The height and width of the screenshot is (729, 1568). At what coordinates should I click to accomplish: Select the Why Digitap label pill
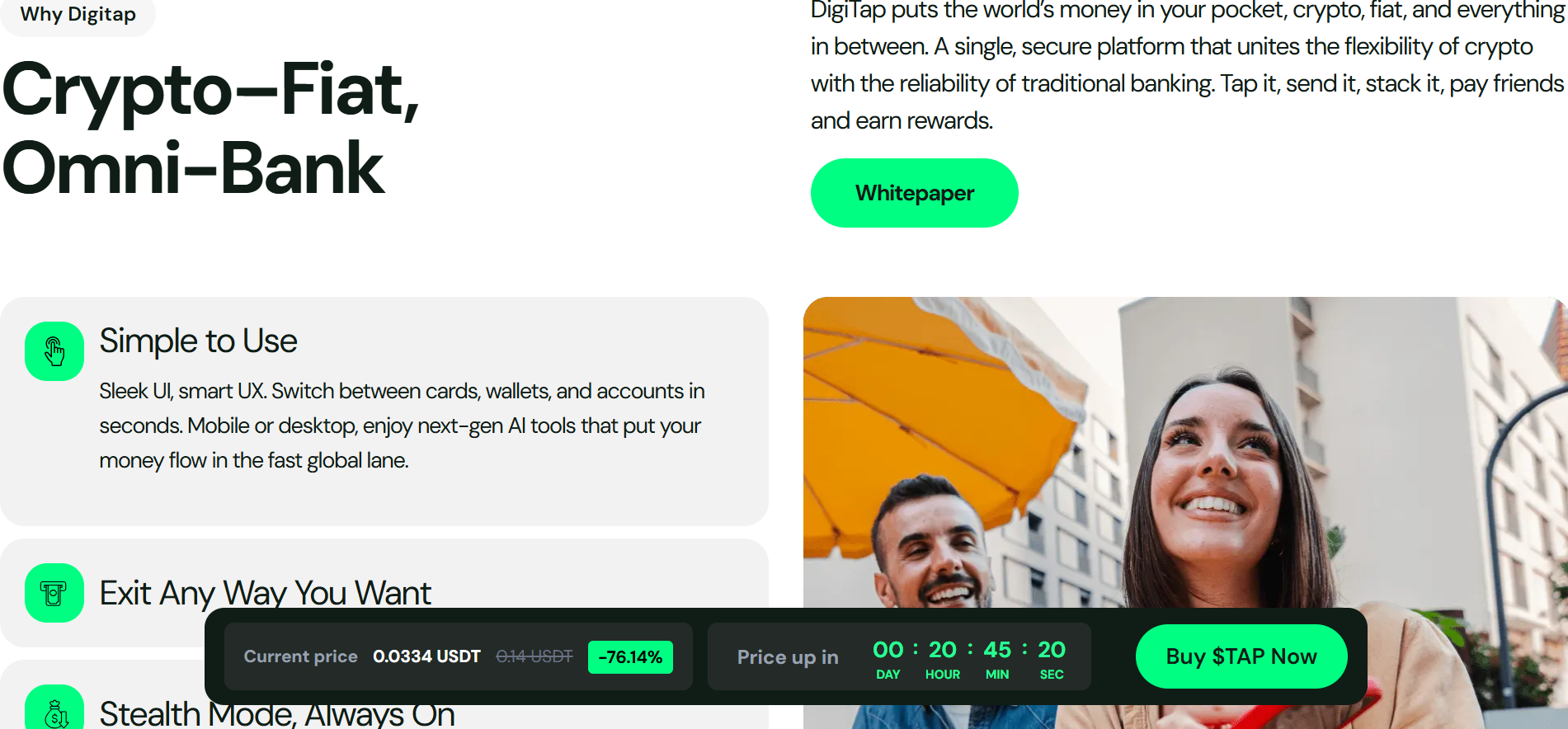coord(78,15)
